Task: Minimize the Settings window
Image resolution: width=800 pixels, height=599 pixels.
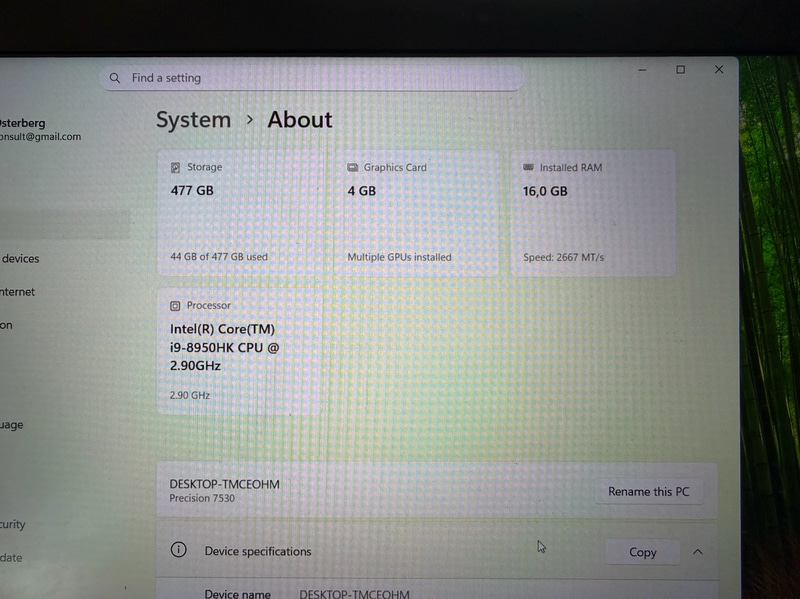Action: click(642, 70)
